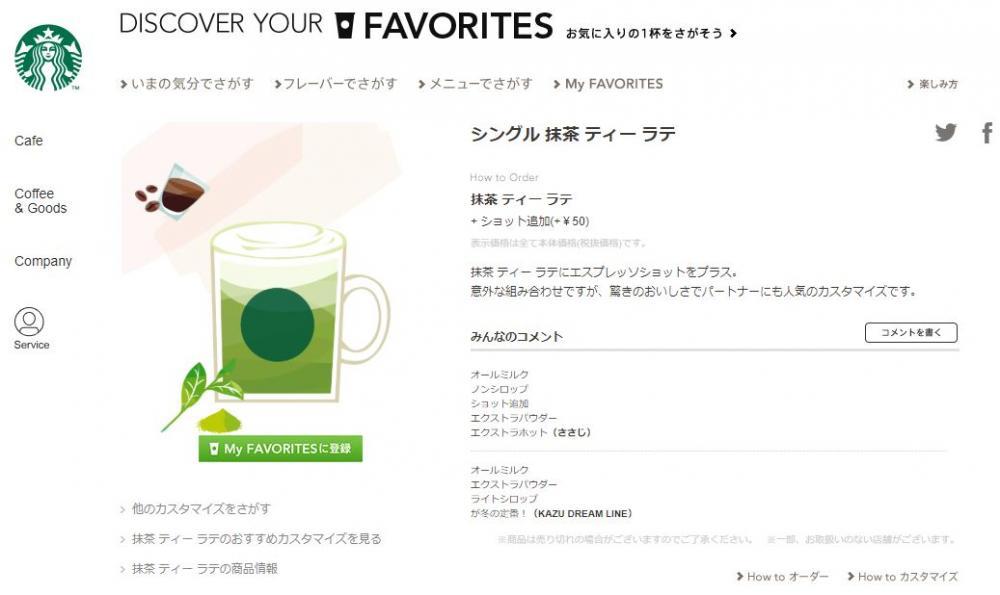Open フレーバーでさがす menu item
The width and height of the screenshot is (1000, 595).
coord(336,84)
